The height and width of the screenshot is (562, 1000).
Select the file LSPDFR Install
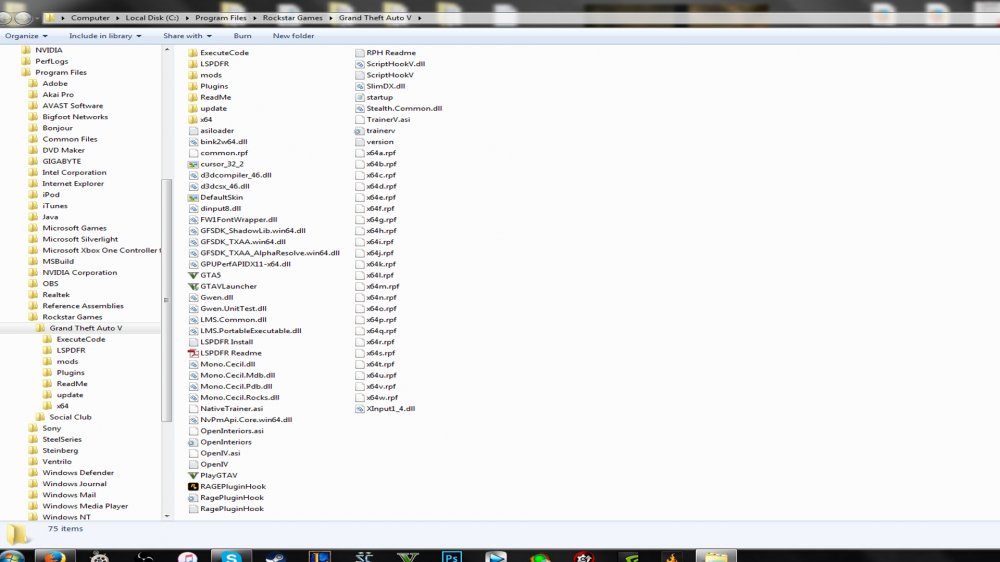(x=226, y=342)
